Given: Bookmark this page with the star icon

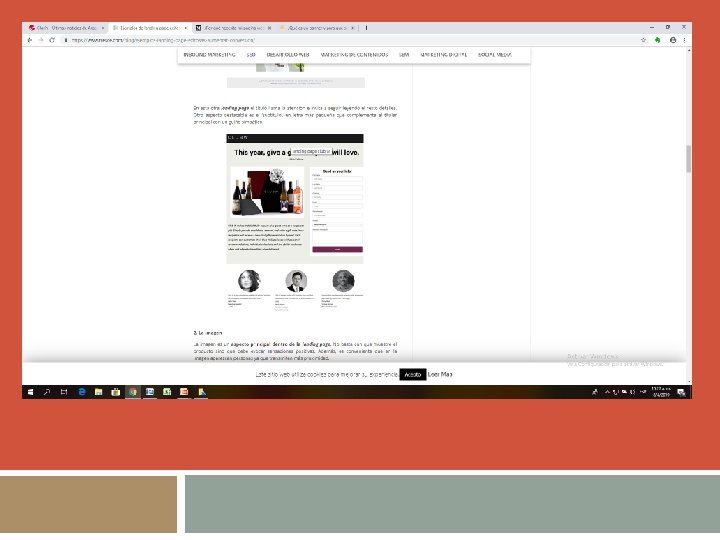Looking at the screenshot, I should [643, 40].
